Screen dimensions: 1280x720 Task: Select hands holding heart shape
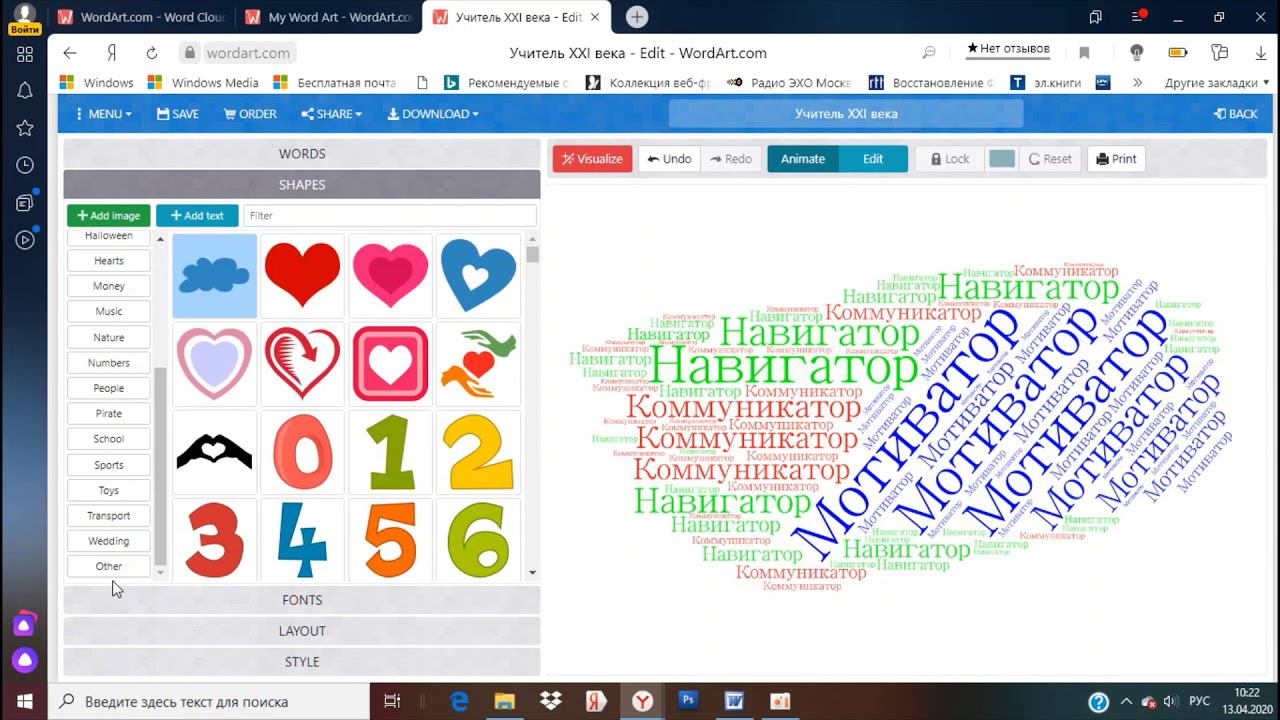tap(478, 364)
